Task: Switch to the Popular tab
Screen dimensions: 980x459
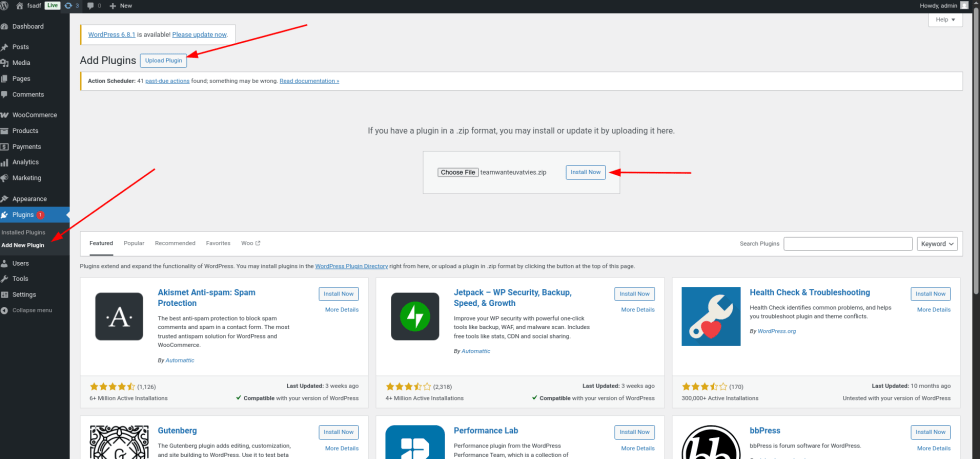Action: [134, 243]
